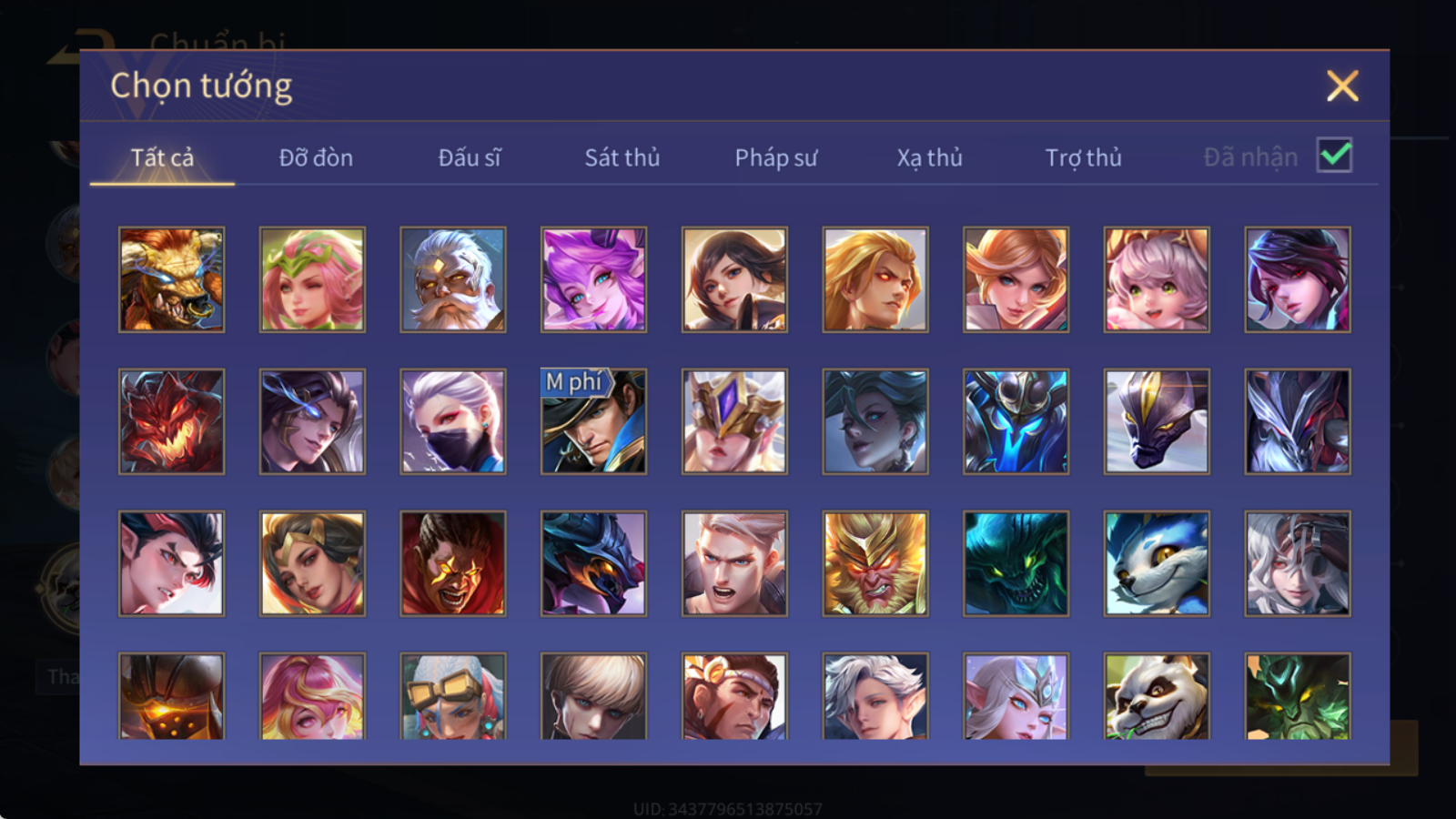Close the 'Chọn tướng' dialog

[1342, 86]
